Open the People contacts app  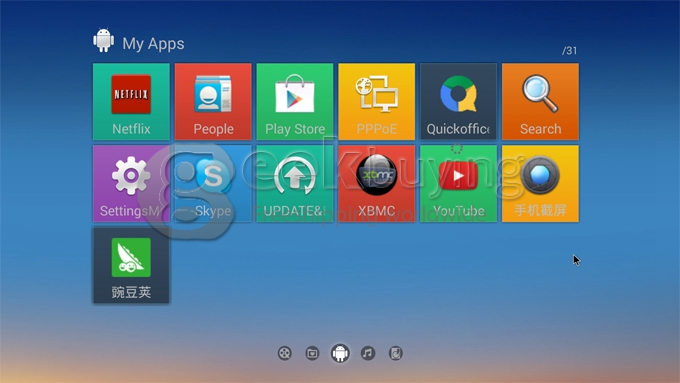coord(213,101)
